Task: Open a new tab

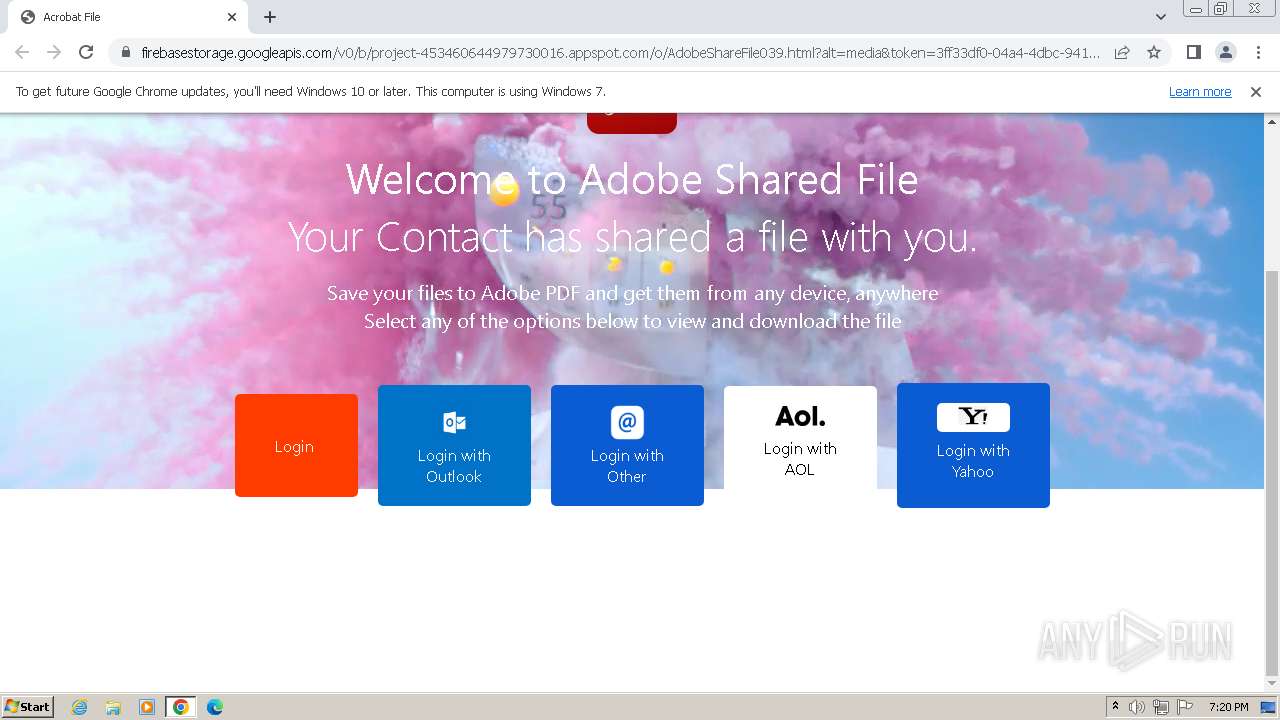Action: (270, 17)
